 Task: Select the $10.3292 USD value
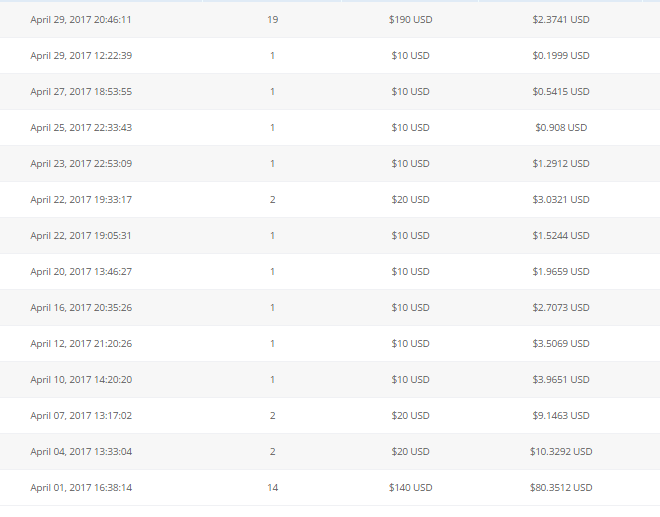[x=561, y=452]
